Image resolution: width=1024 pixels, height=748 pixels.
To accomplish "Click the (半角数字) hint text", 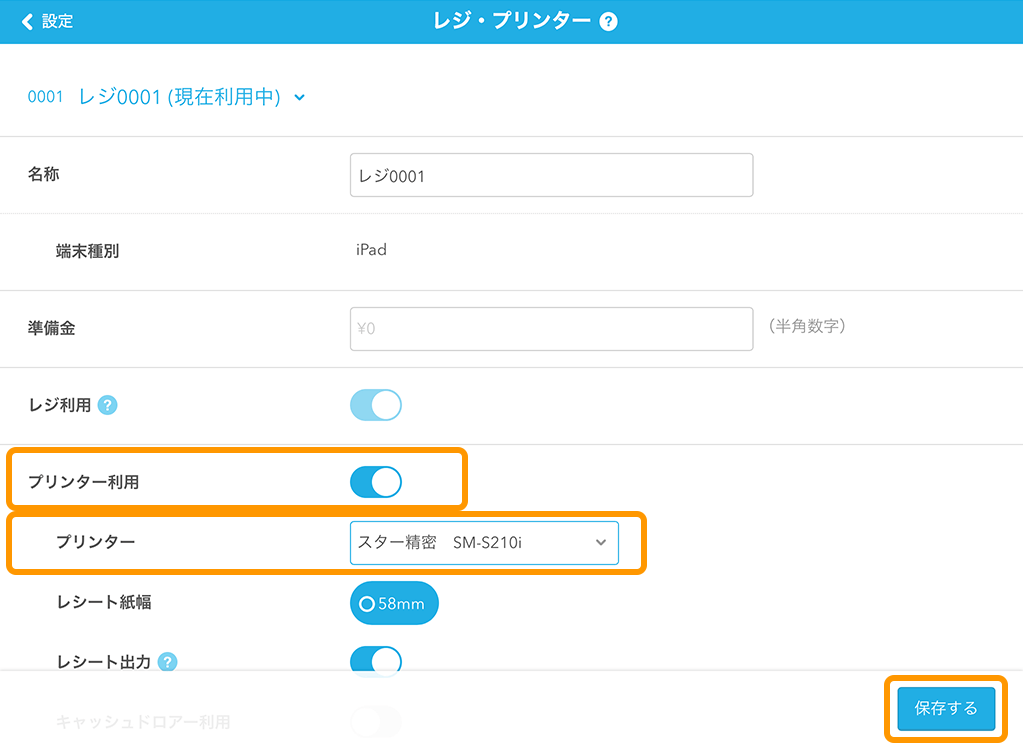I will tap(807, 326).
